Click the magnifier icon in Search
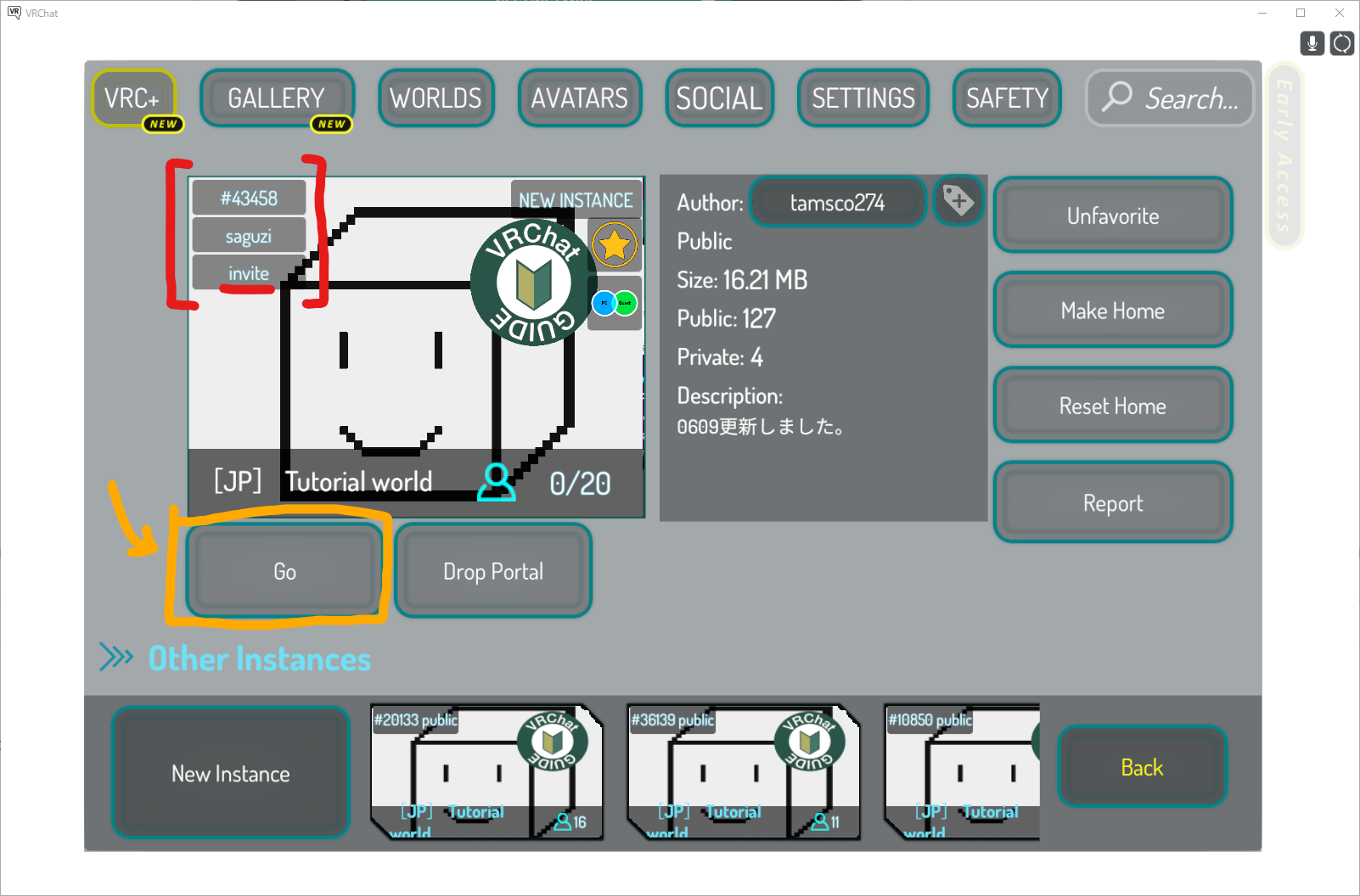Viewport: 1360px width, 896px height. [1117, 98]
